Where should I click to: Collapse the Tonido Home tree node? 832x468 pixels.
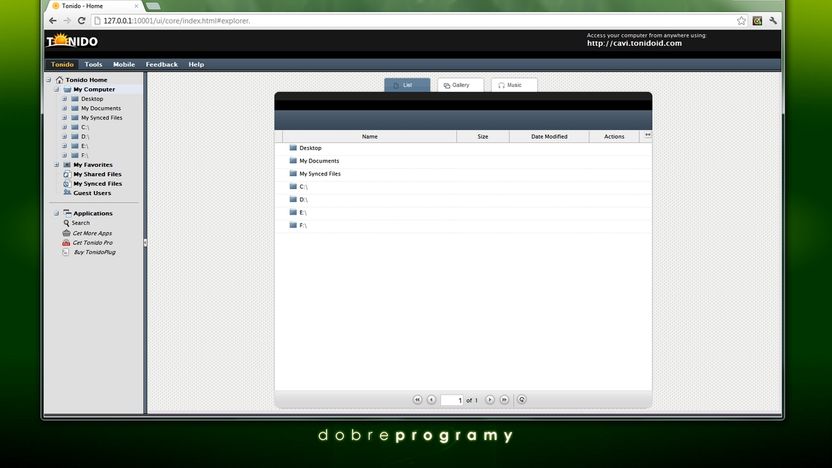tap(49, 80)
